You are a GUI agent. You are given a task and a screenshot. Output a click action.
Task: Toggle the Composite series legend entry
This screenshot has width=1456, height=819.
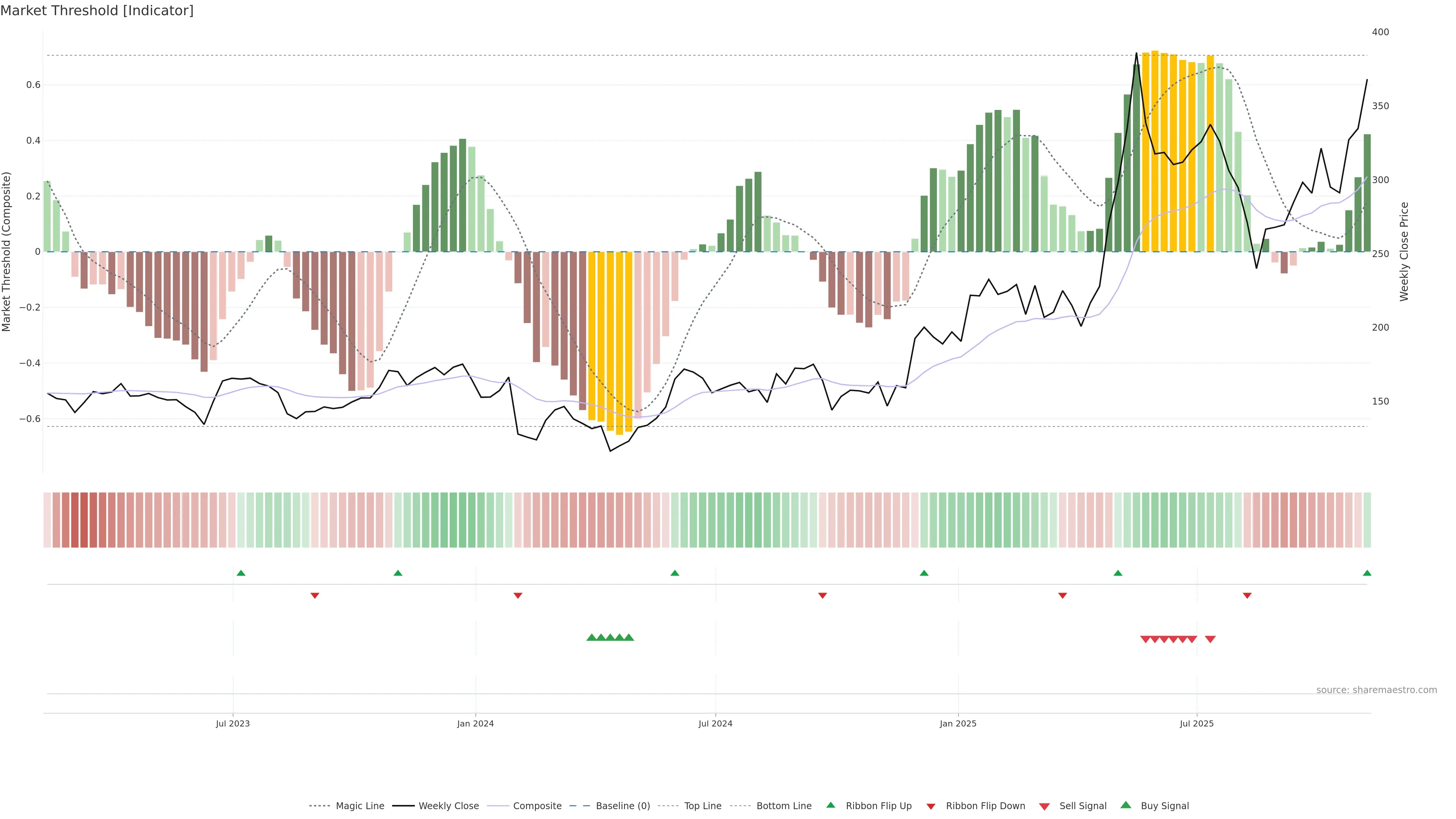click(537, 806)
